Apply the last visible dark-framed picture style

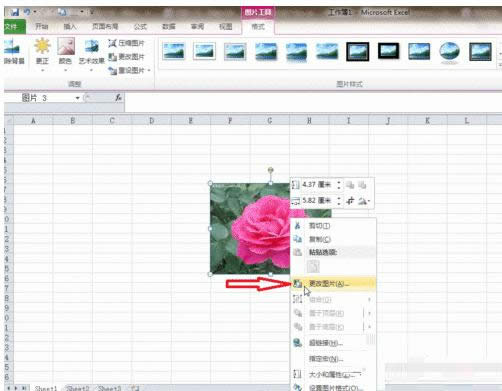480,51
